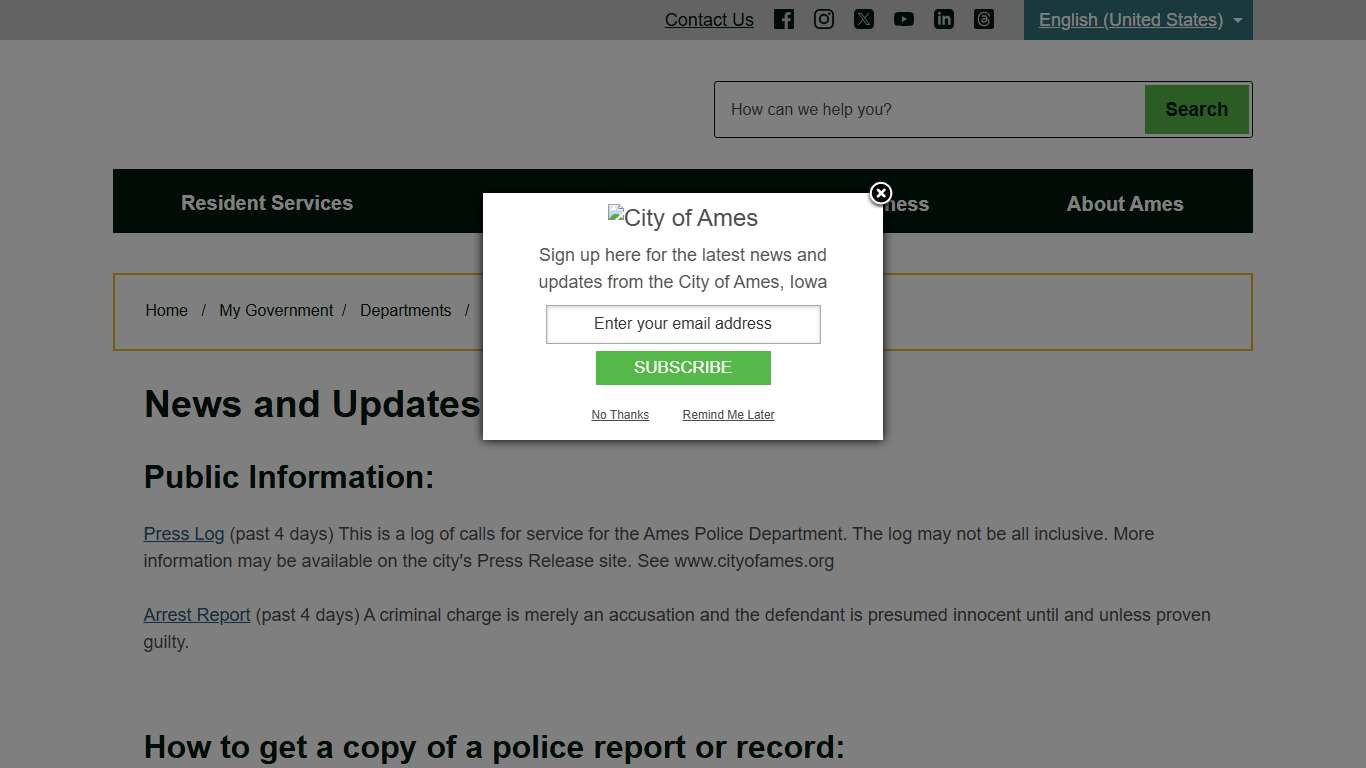1366x768 pixels.
Task: Choose Remind Me Later
Action: 728,414
